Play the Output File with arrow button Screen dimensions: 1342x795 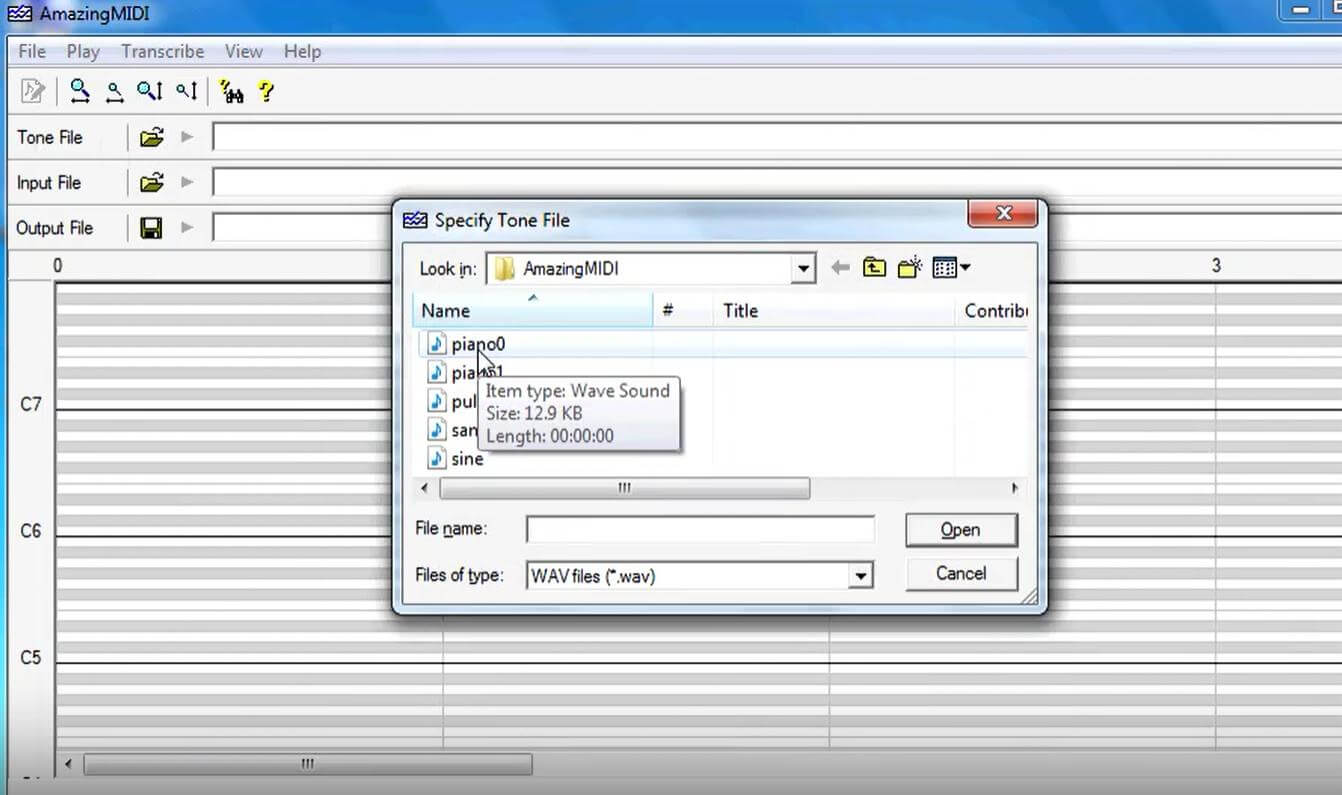click(187, 229)
